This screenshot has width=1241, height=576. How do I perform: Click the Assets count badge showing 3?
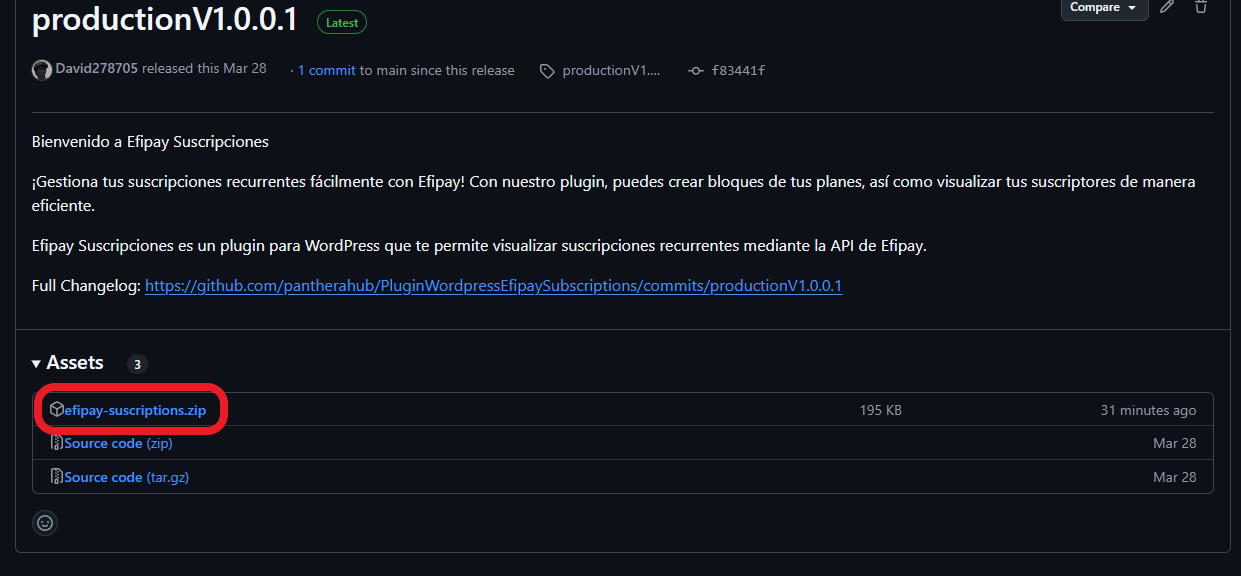click(137, 364)
